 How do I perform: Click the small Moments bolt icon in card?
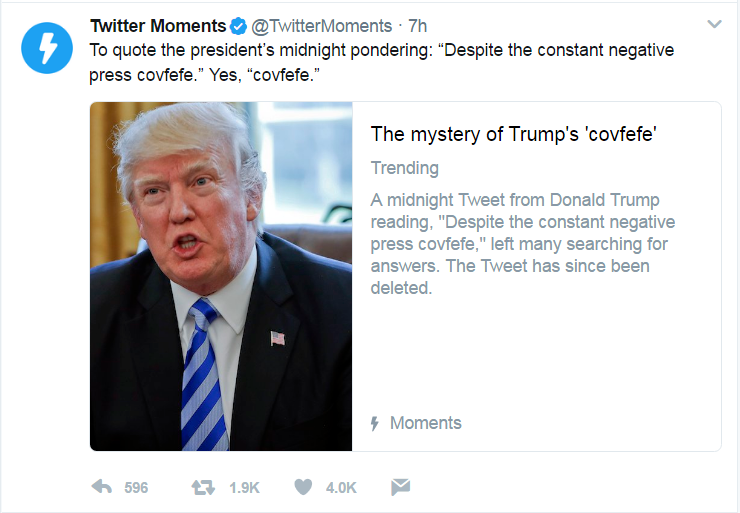[375, 423]
